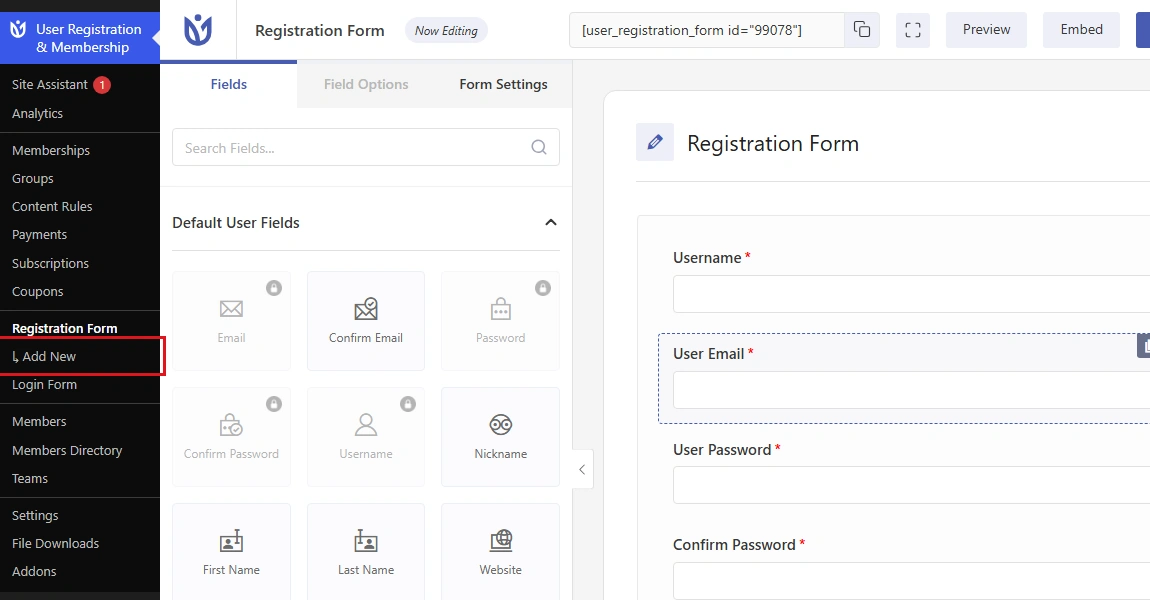Open Subscriptions in sidebar

[50, 263]
